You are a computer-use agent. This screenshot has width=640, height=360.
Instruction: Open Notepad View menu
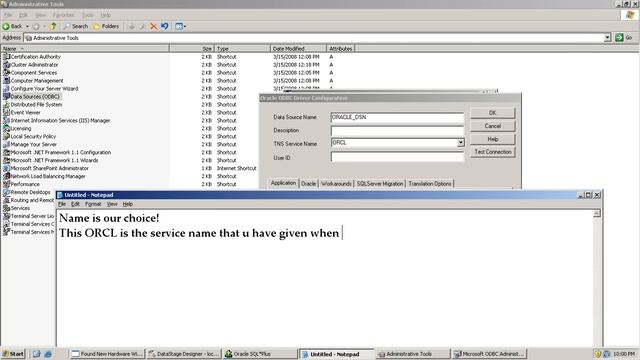point(112,204)
